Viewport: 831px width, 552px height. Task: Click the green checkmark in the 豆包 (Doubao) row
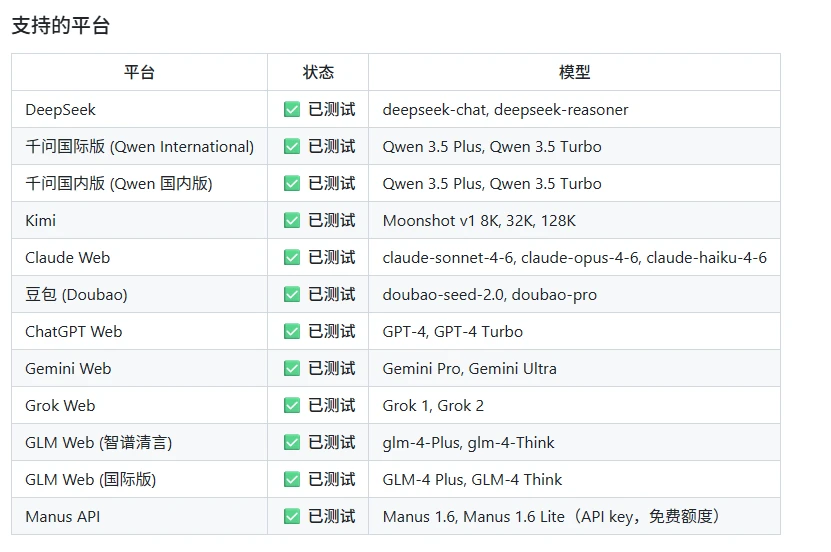[291, 295]
